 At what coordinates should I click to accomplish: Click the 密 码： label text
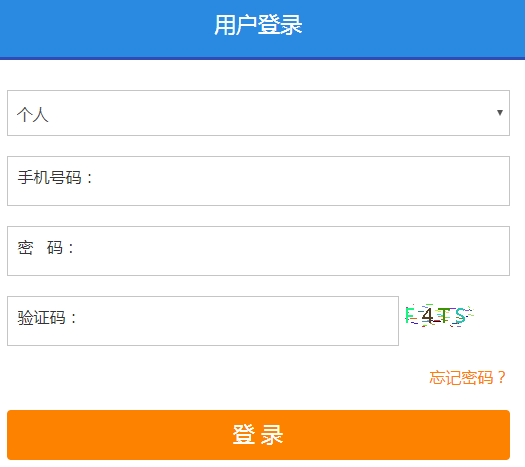[46, 248]
